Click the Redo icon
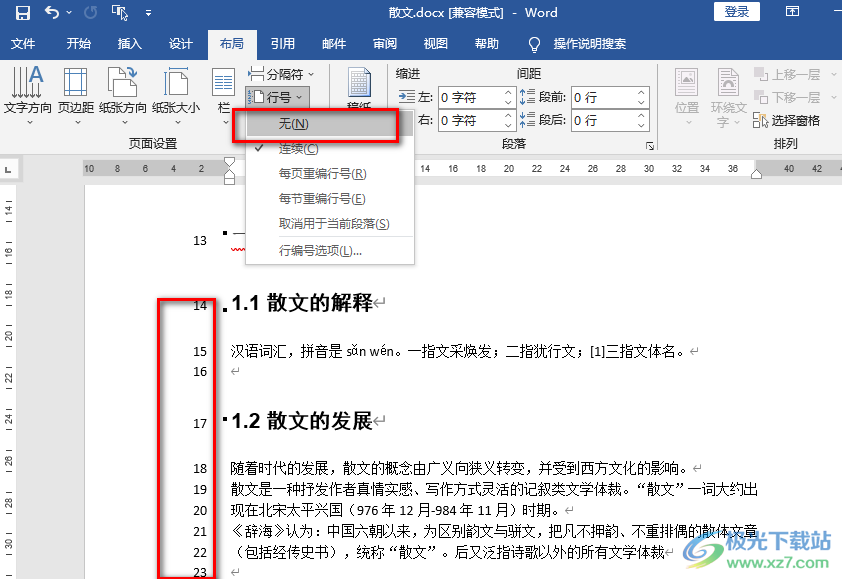This screenshot has height=579, width=842. (90, 12)
